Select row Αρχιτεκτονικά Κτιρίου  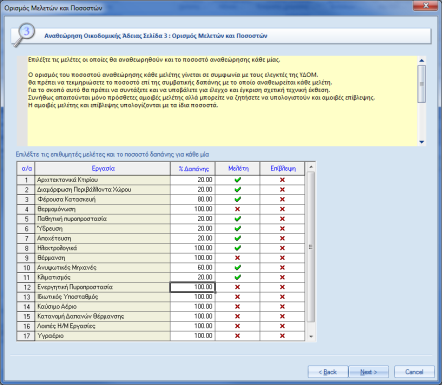tap(103, 180)
